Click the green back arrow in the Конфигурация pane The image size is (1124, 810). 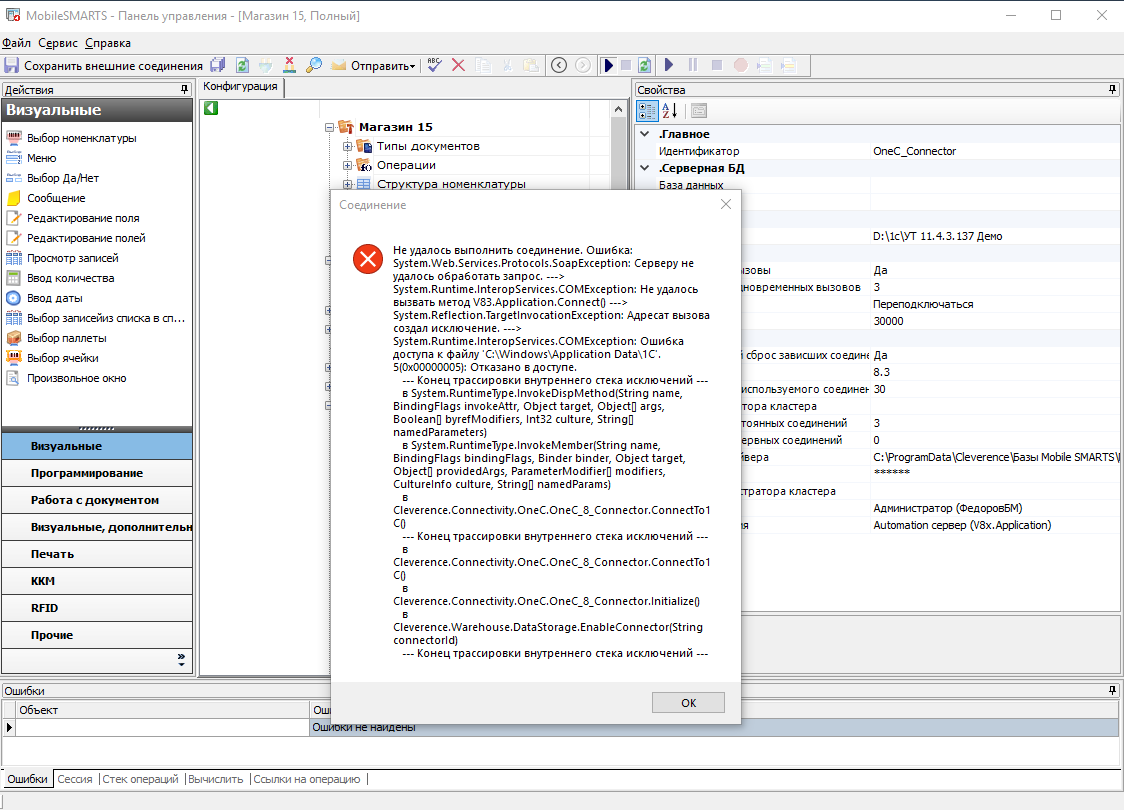point(211,108)
